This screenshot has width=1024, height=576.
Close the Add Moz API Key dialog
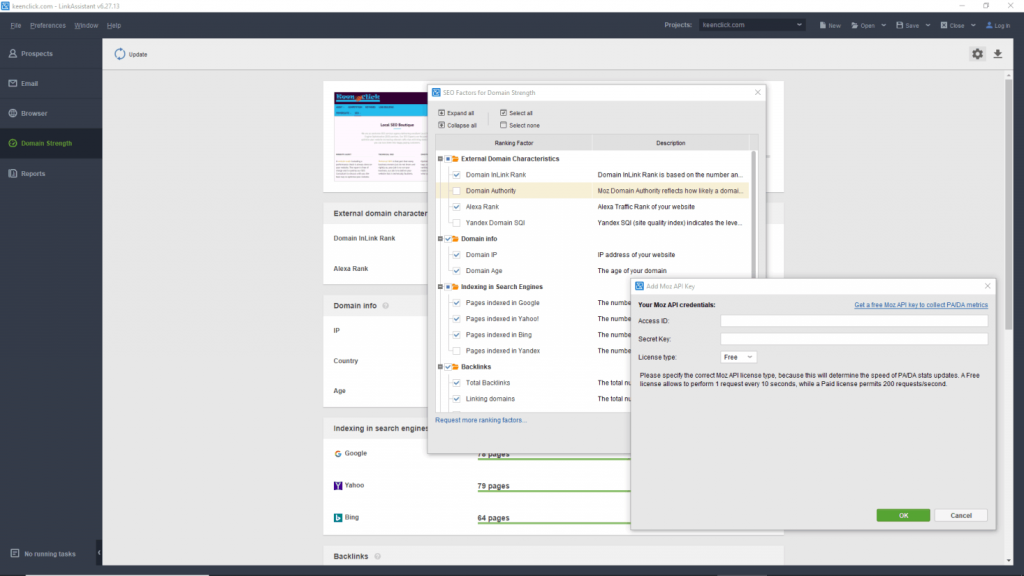point(987,286)
